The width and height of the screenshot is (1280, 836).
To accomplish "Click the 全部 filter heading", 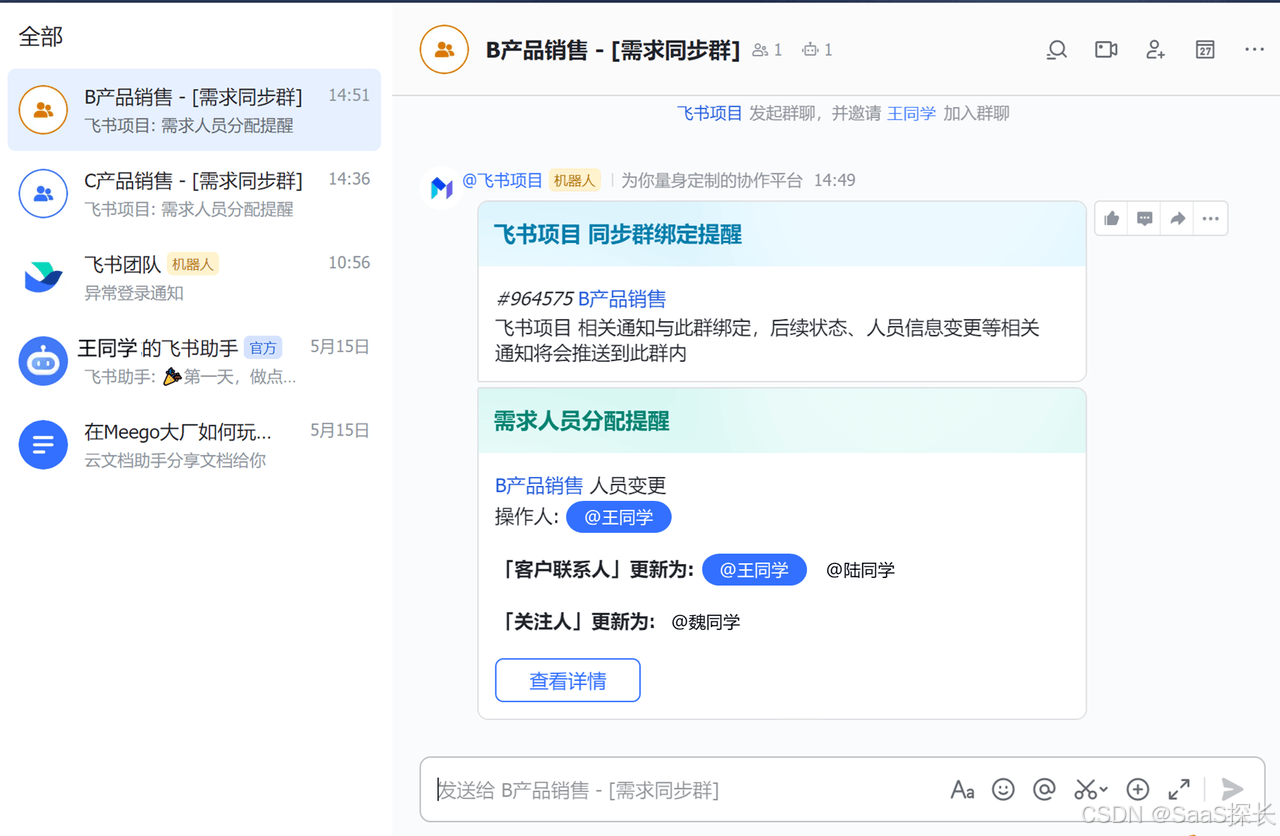I will click(x=41, y=37).
